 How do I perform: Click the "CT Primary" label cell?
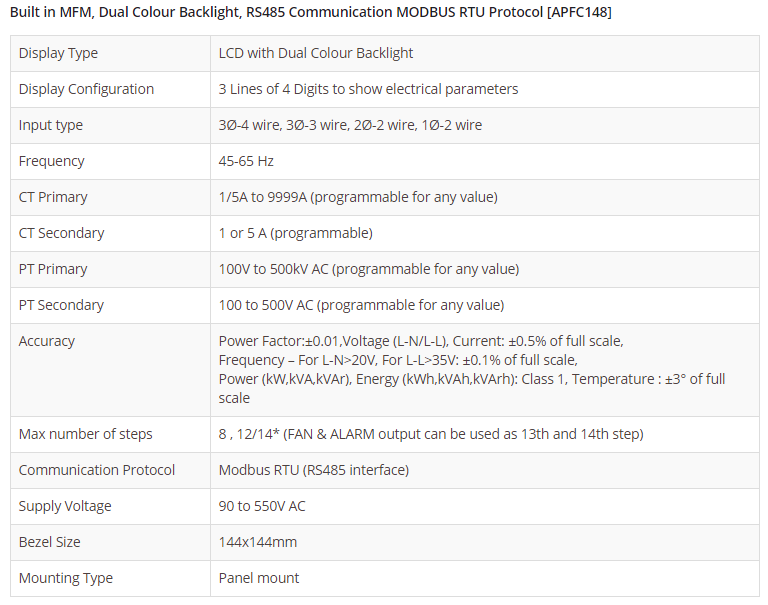[53, 197]
